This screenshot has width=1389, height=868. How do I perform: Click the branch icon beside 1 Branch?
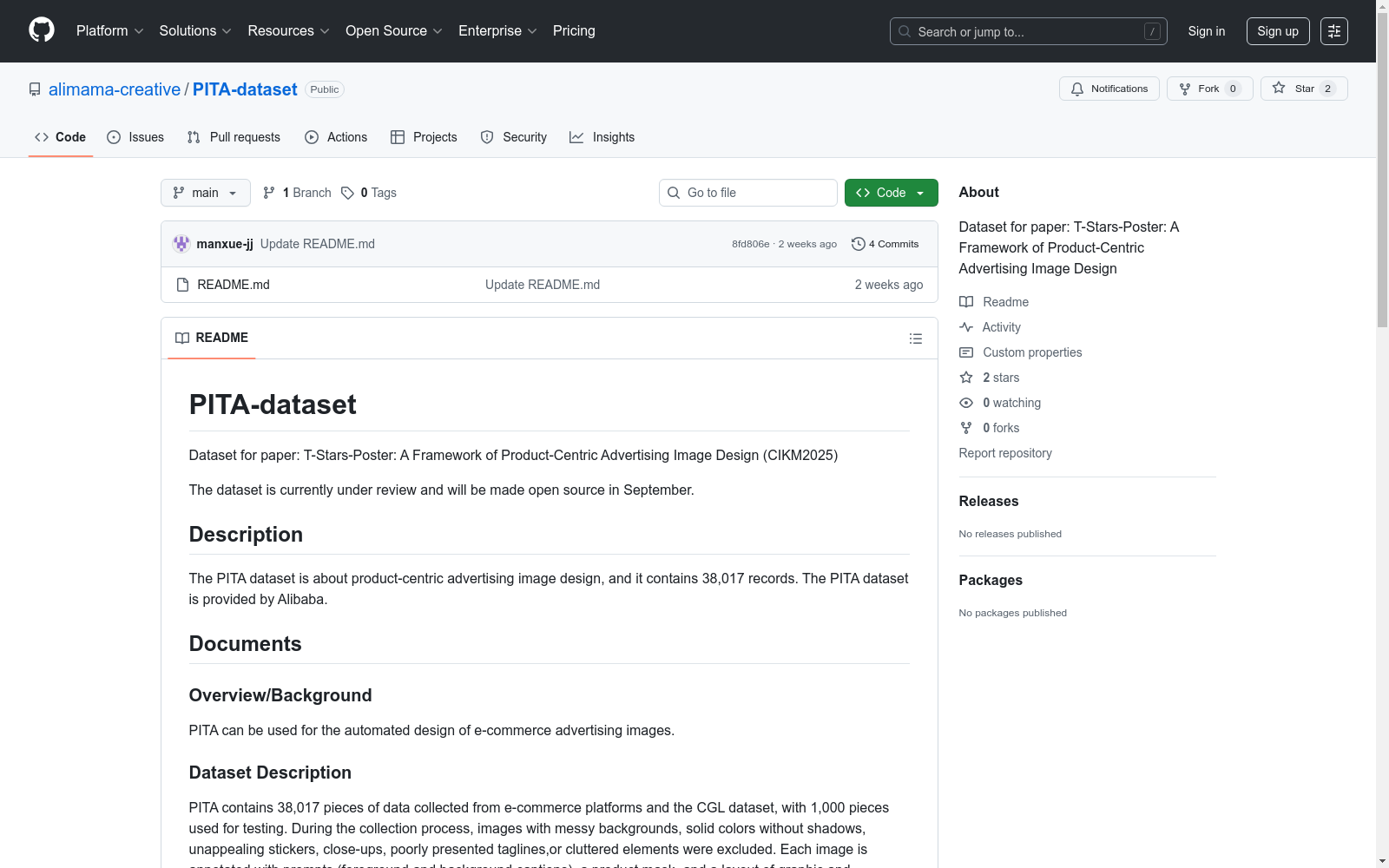coord(269,193)
